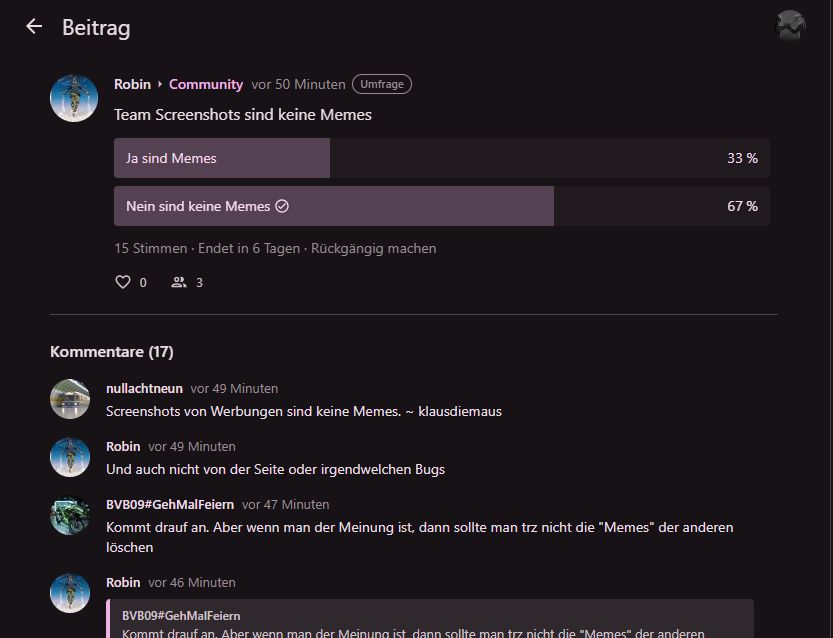
Task: Open the nullachtneun username link
Action: point(144,389)
